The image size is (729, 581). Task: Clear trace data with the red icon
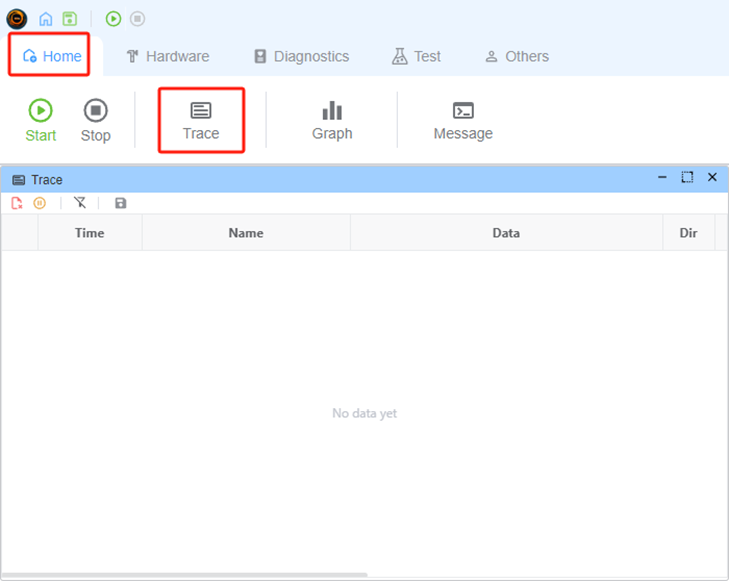tap(17, 203)
